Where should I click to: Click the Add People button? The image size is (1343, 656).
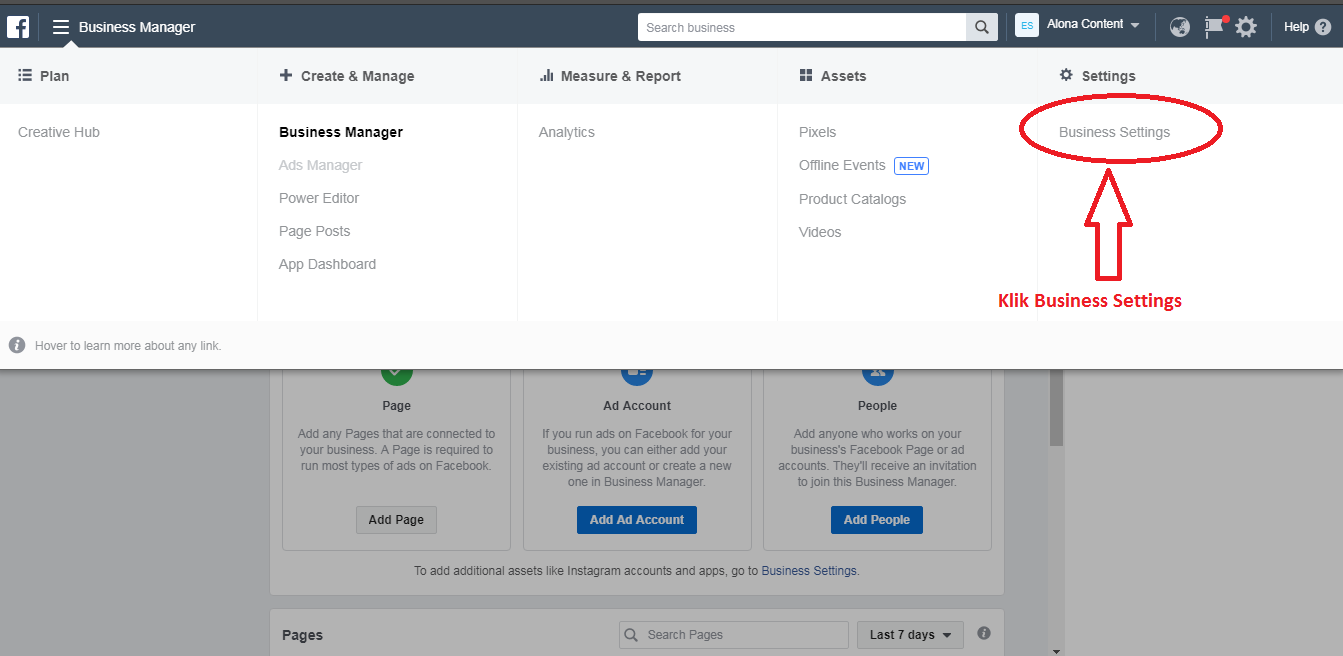coord(877,520)
